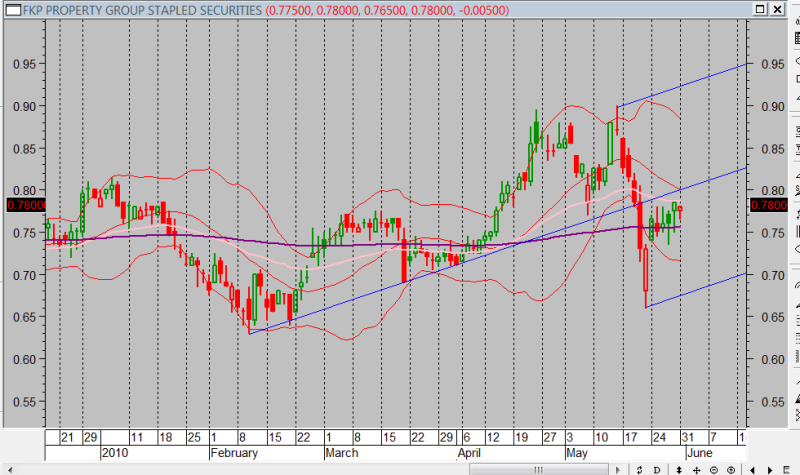Click 0.7800 price tag on right axis

[x=769, y=205]
